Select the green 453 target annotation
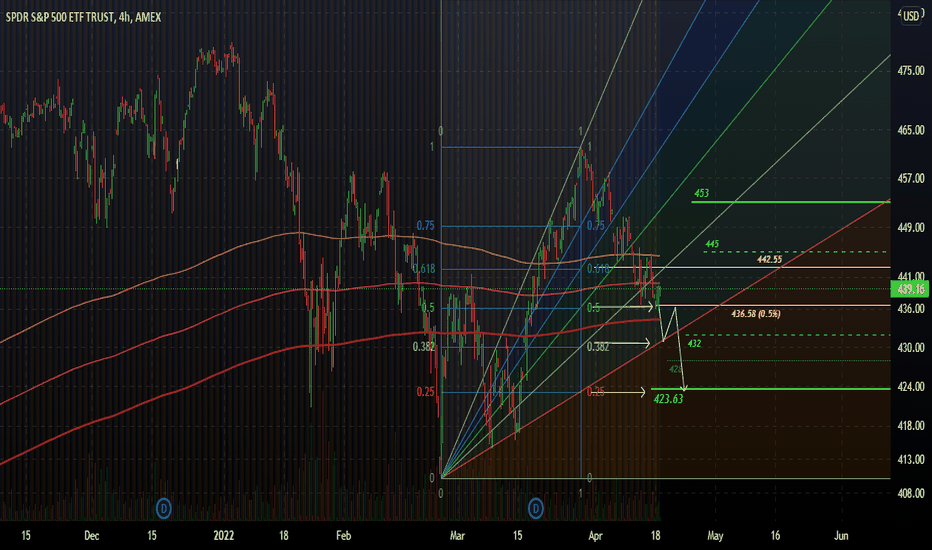 (x=701, y=193)
